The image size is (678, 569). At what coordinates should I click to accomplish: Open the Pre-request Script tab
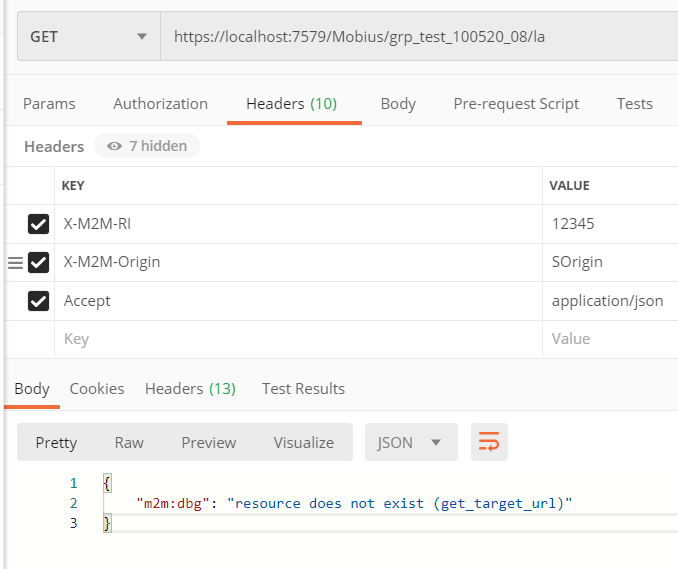coord(516,104)
